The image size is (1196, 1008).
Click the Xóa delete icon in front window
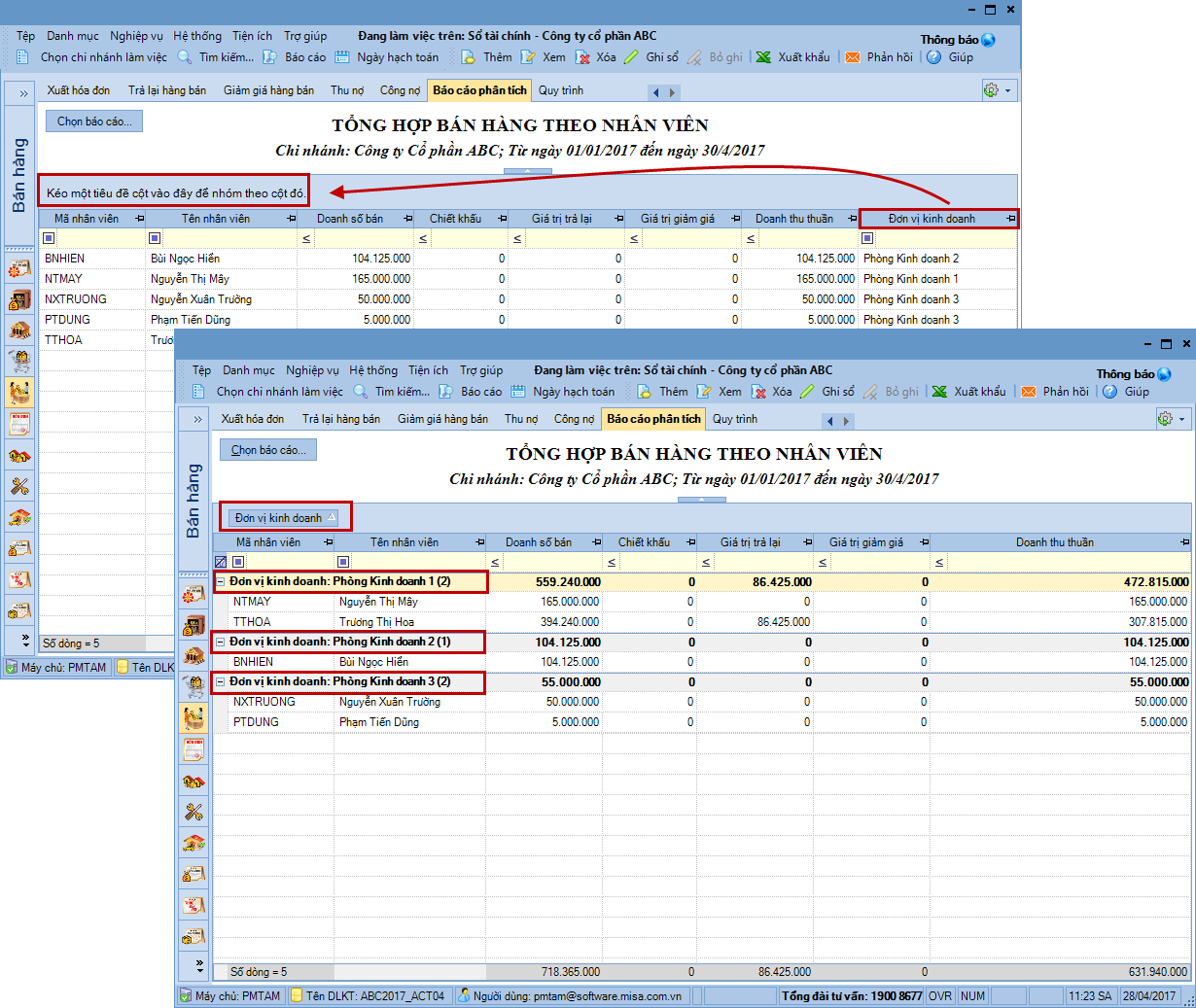coord(758,392)
